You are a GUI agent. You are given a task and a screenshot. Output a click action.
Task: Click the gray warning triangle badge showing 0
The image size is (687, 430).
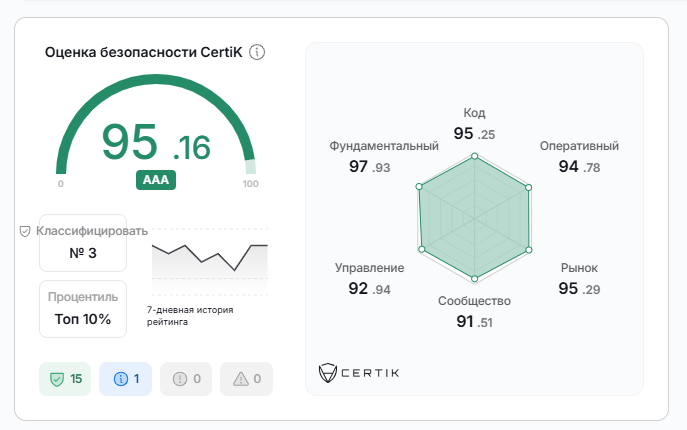point(246,379)
